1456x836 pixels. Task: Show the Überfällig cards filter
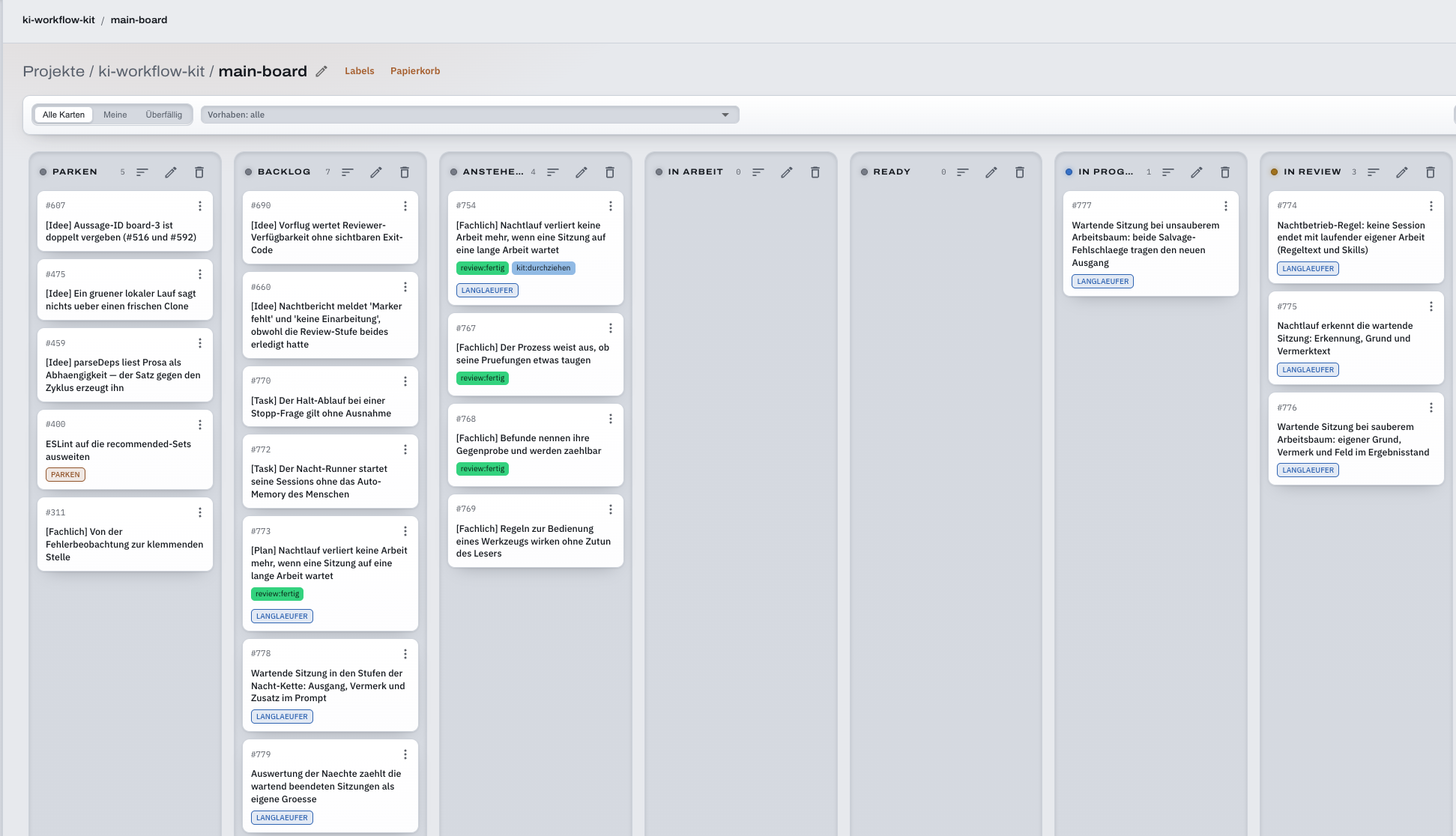[164, 115]
